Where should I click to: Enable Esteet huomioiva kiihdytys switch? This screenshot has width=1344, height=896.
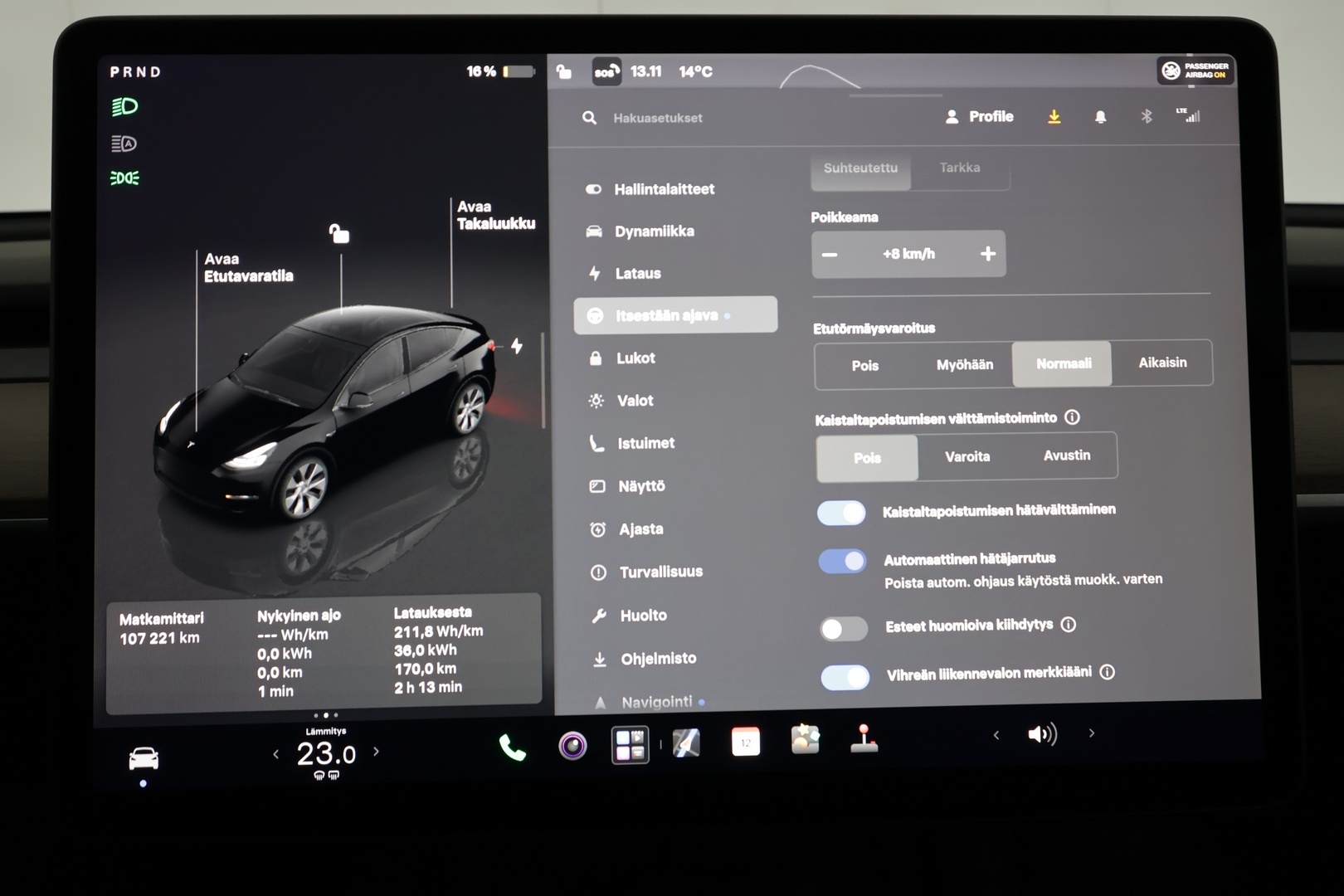click(844, 629)
